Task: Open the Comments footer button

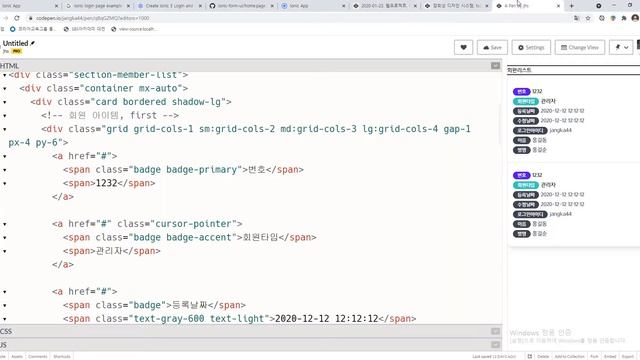Action: (38, 356)
